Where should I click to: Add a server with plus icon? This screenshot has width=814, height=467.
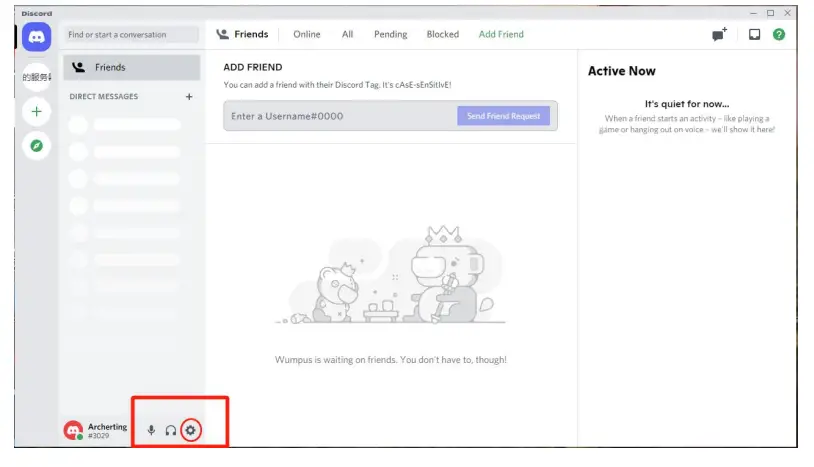pyautogui.click(x=36, y=112)
